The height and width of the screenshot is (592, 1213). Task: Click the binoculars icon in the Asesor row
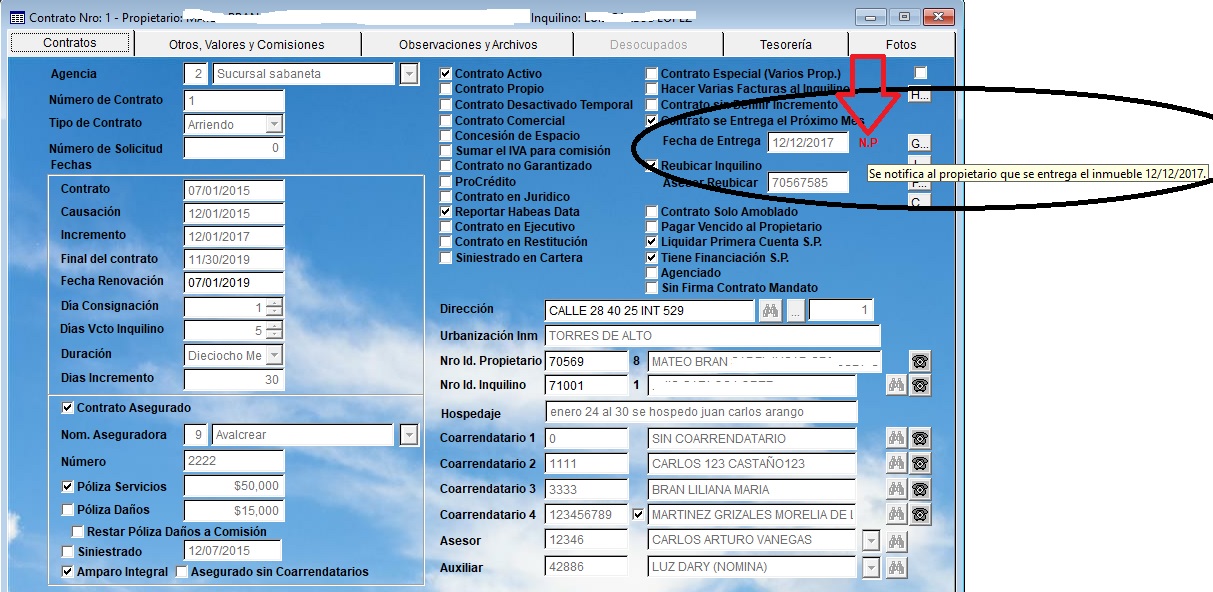(x=896, y=541)
